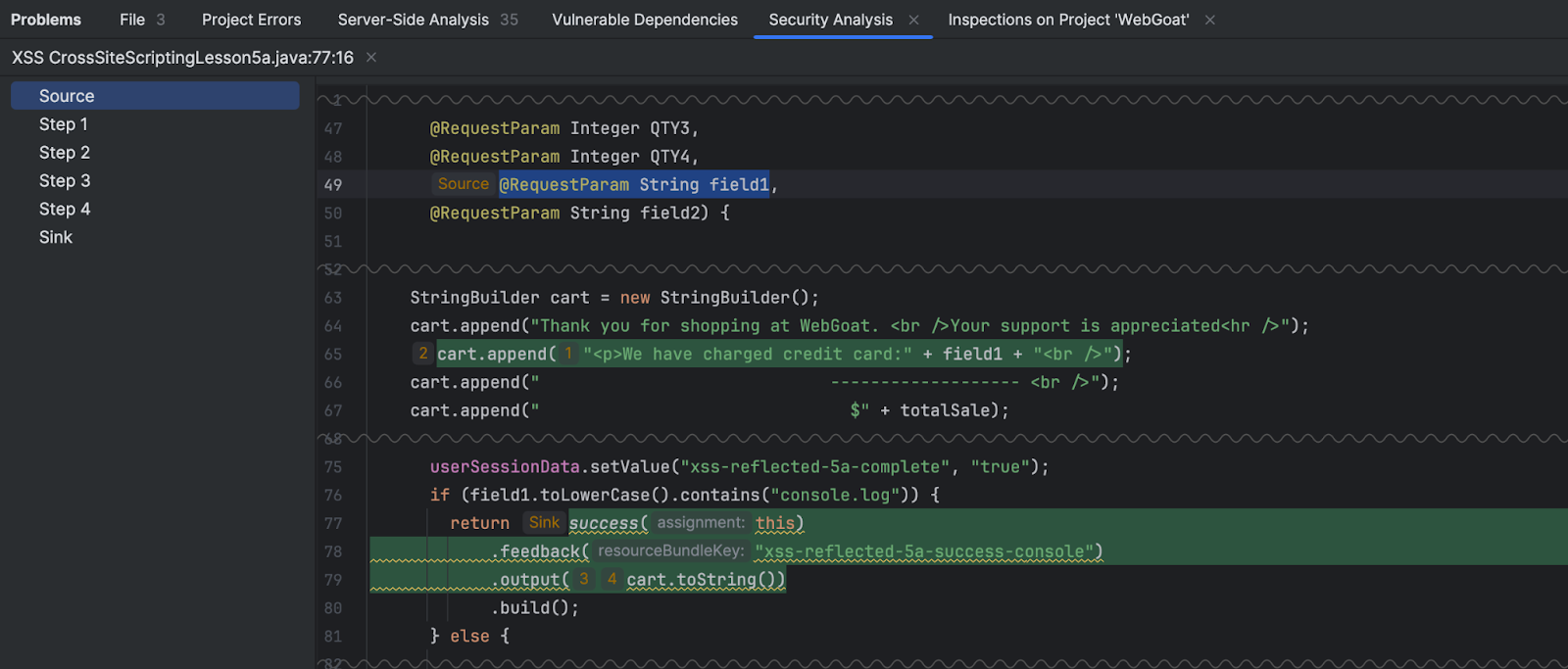
Task: Click 'userSessionData' on line 75
Action: click(505, 467)
